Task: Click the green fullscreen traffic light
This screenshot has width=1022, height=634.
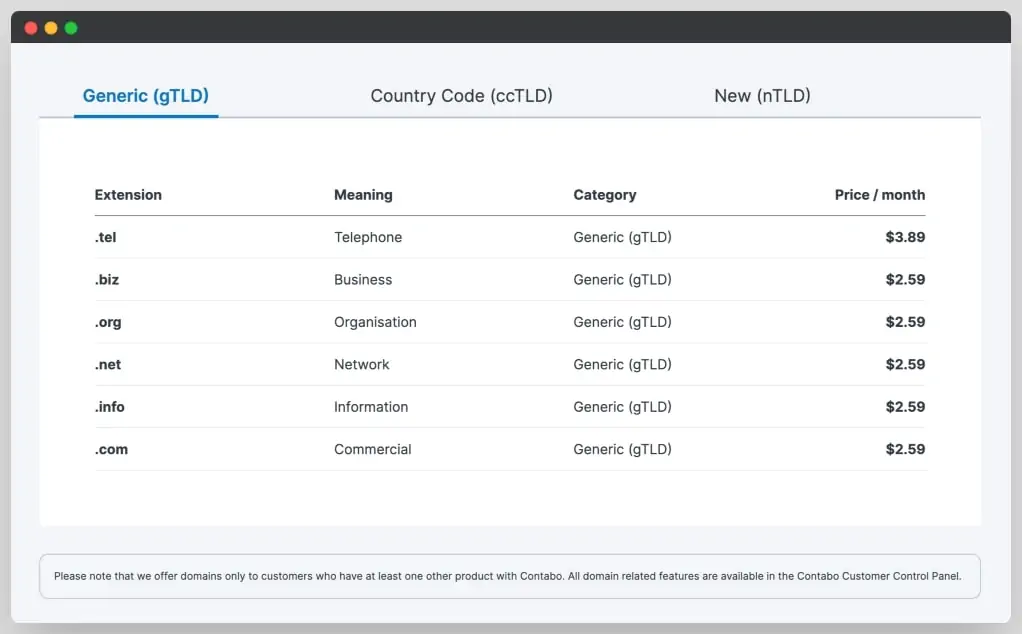Action: (70, 27)
